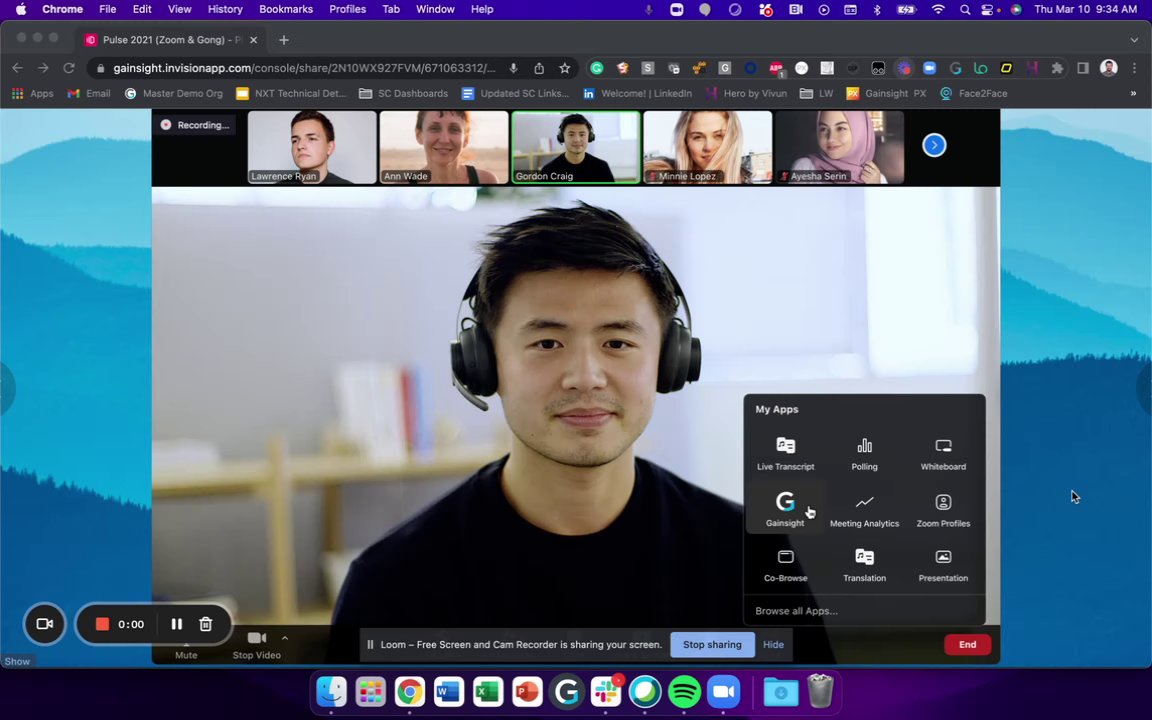Bookmark this page with star icon

click(564, 68)
